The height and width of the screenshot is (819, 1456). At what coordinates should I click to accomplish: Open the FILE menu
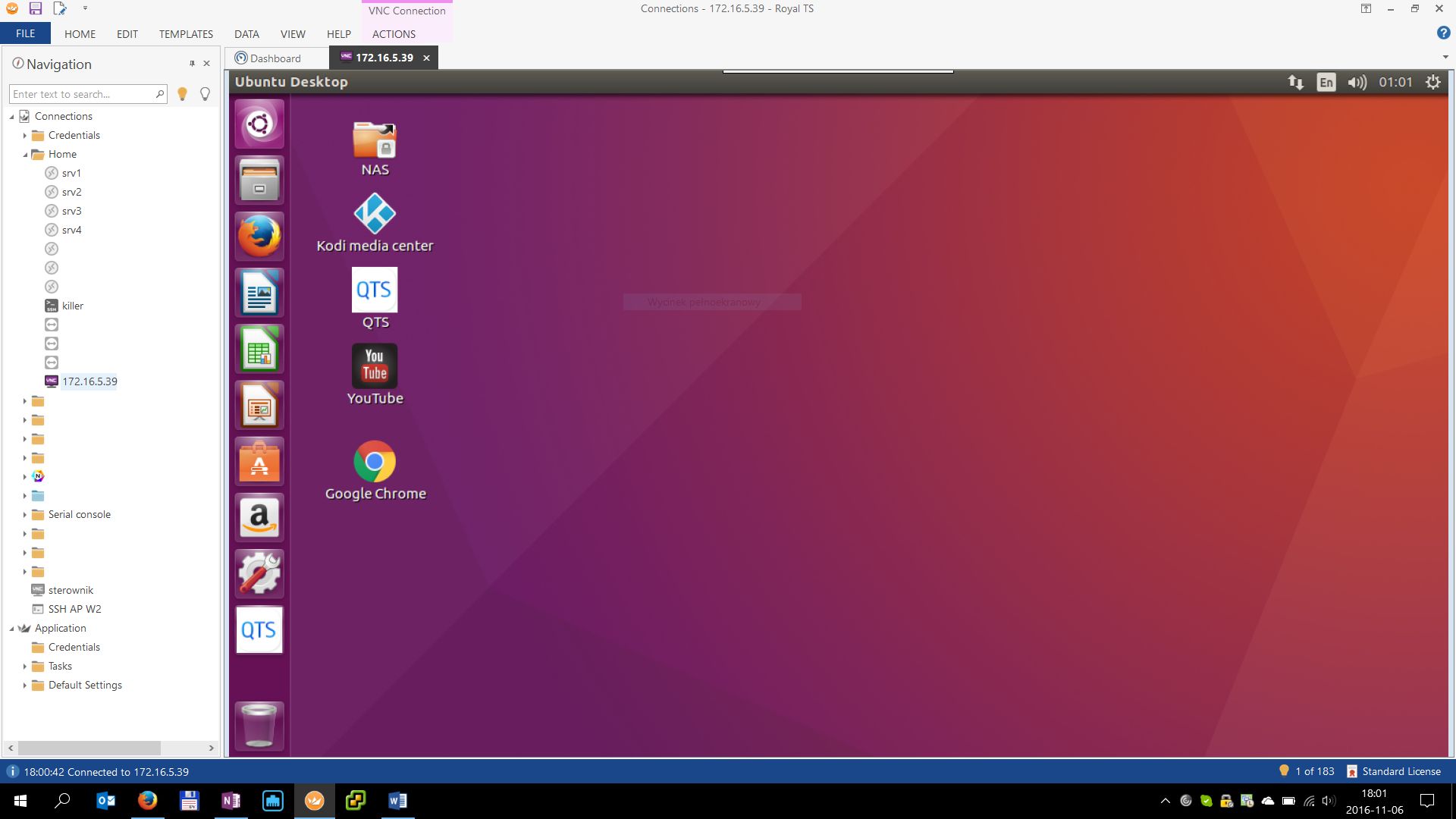pos(25,33)
